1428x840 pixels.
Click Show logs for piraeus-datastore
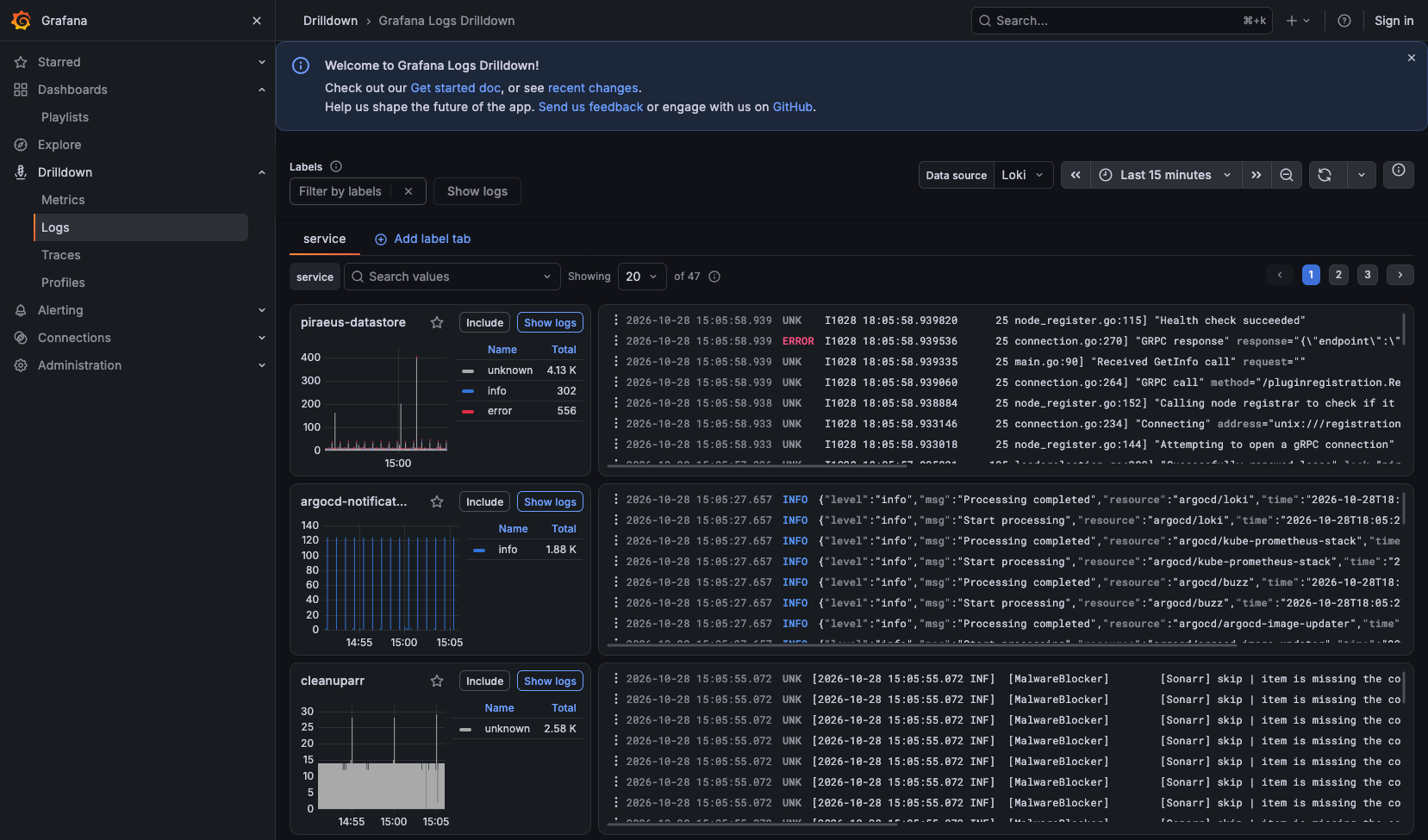click(x=550, y=322)
